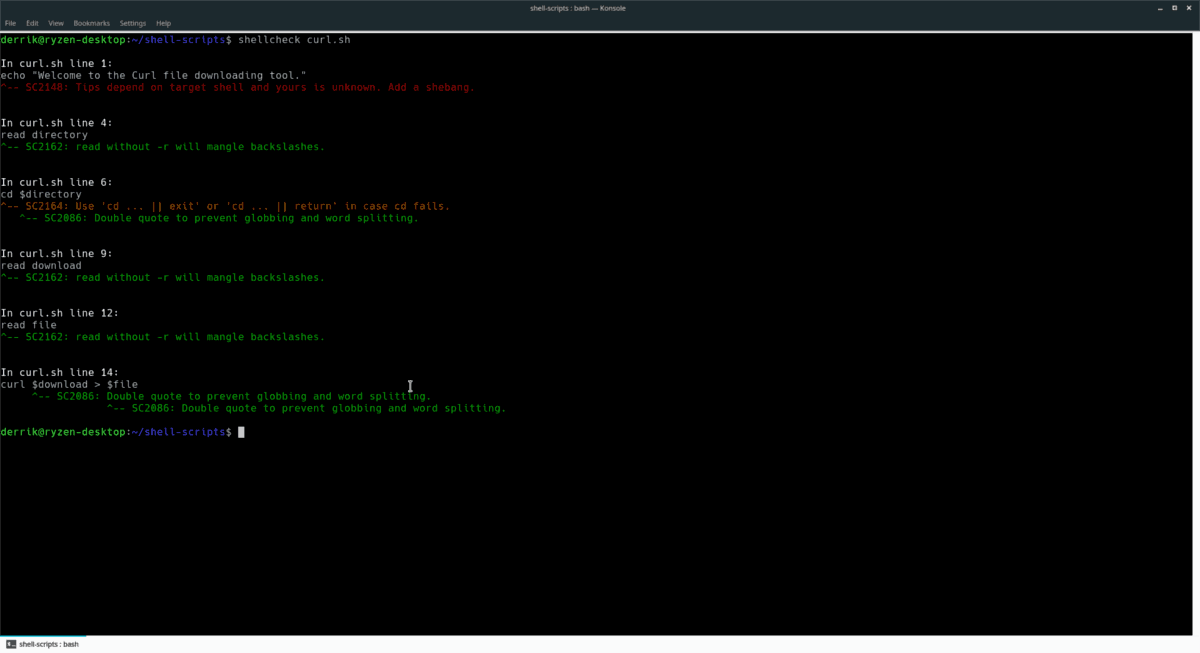Open the View menu
The width and height of the screenshot is (1200, 653).
point(56,23)
